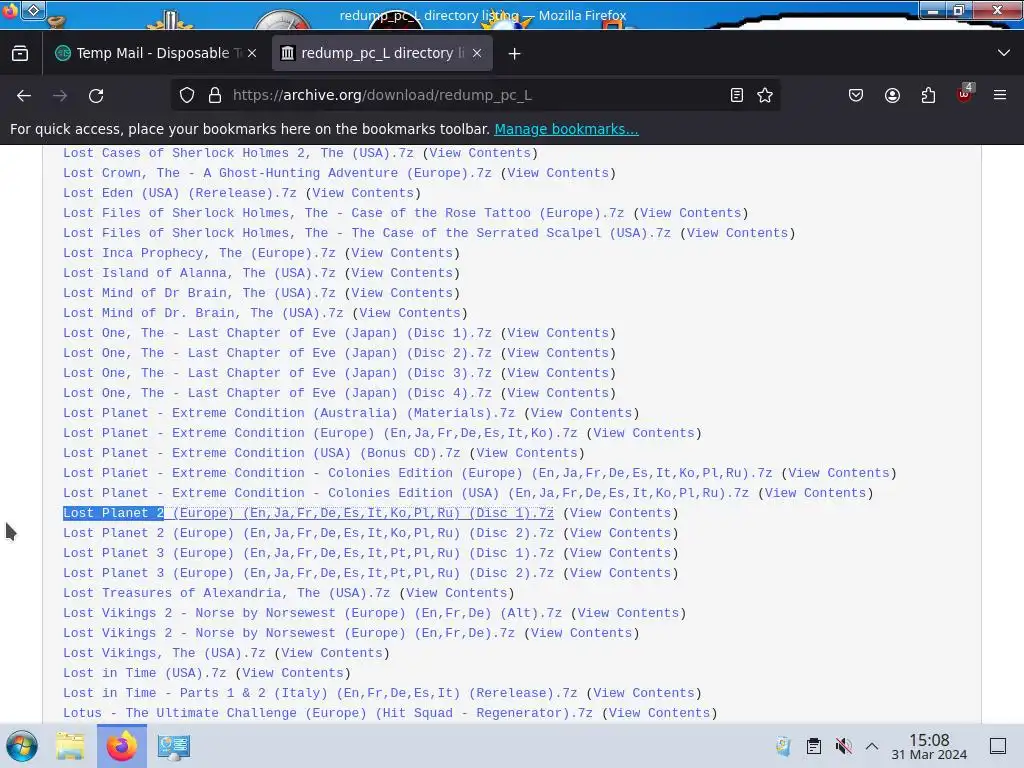
Task: Select the redump_pc_L directory listing tab
Action: 382,54
